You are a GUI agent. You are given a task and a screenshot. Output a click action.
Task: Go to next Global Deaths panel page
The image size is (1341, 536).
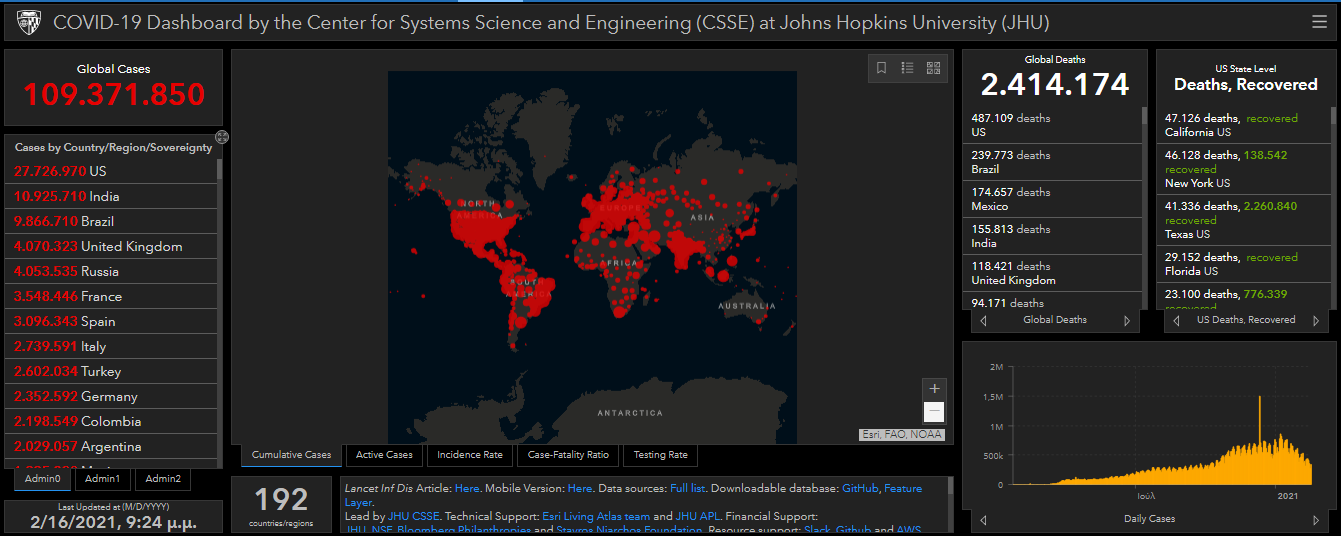point(1127,321)
